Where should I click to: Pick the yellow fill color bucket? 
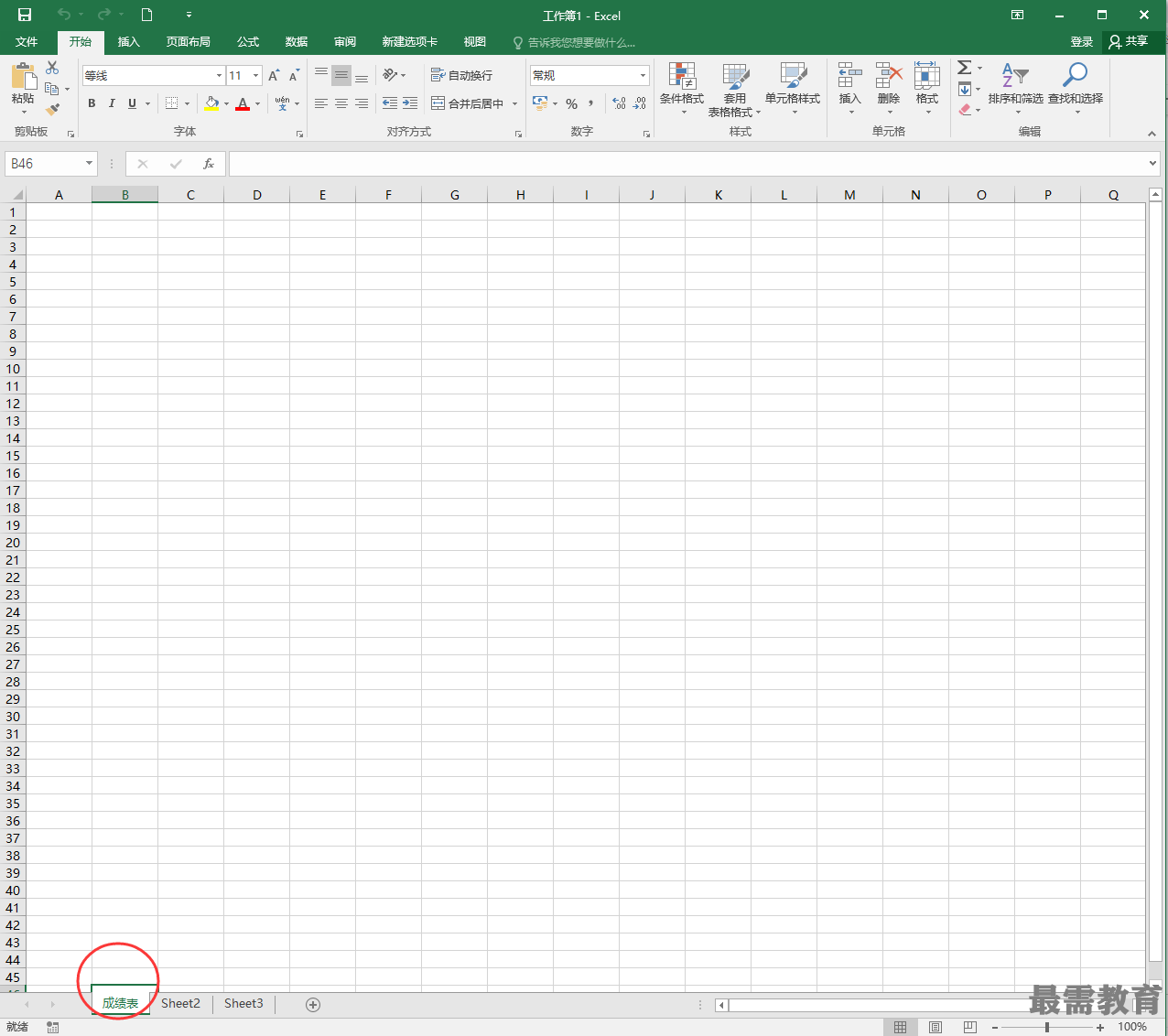[x=212, y=103]
